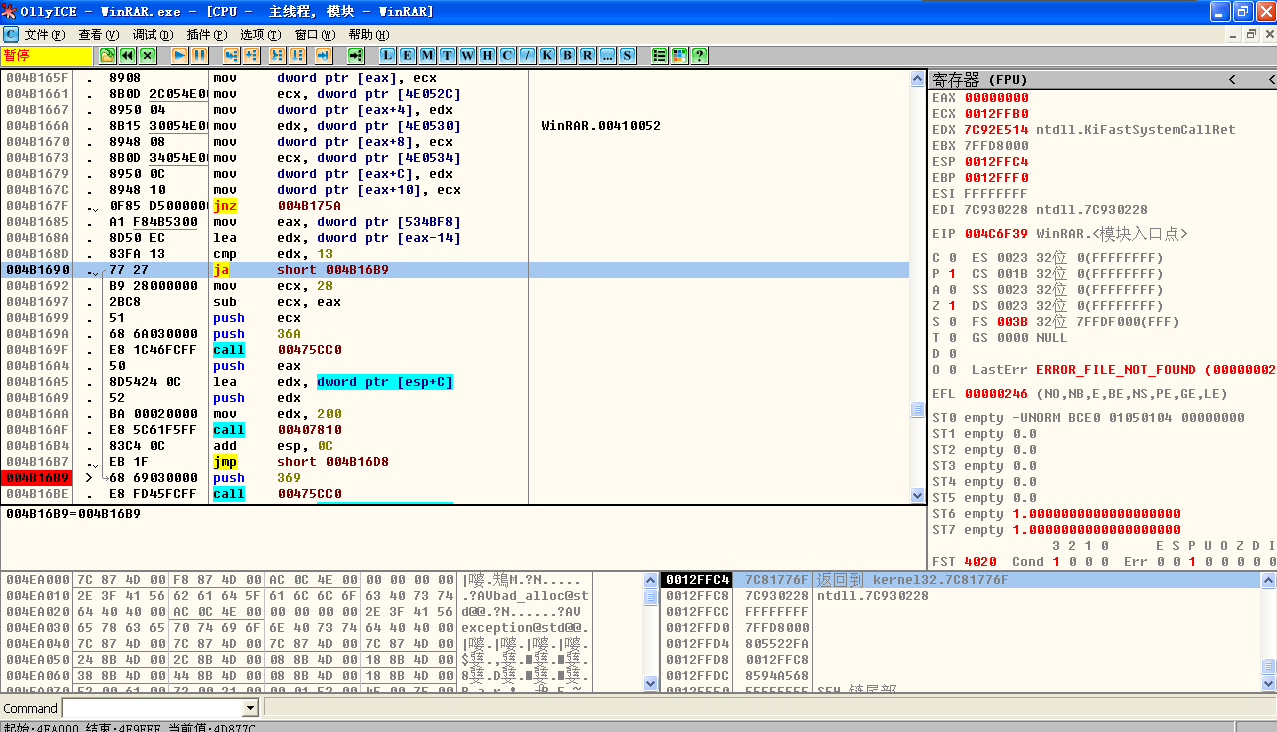
Task: Open the Memory map window (M icon)
Action: [x=427, y=56]
